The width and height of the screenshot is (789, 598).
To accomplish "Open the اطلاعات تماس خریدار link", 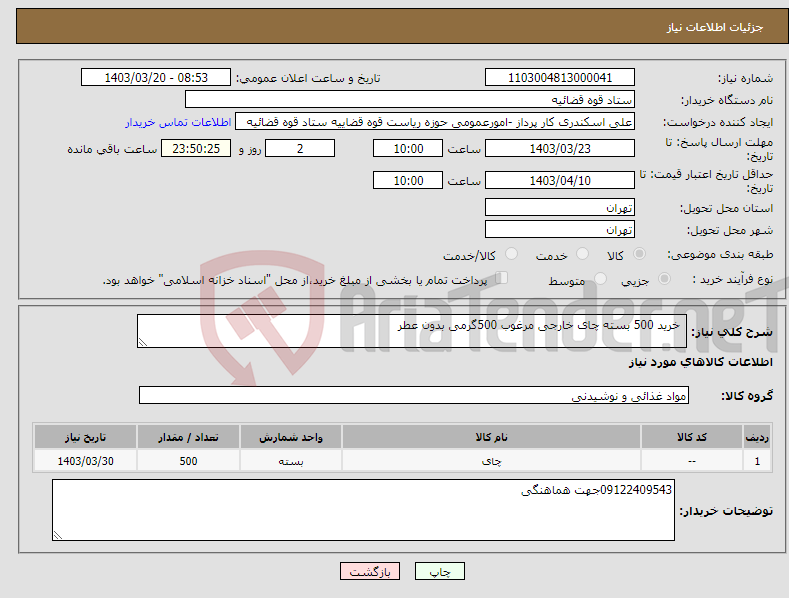I will pos(178,122).
